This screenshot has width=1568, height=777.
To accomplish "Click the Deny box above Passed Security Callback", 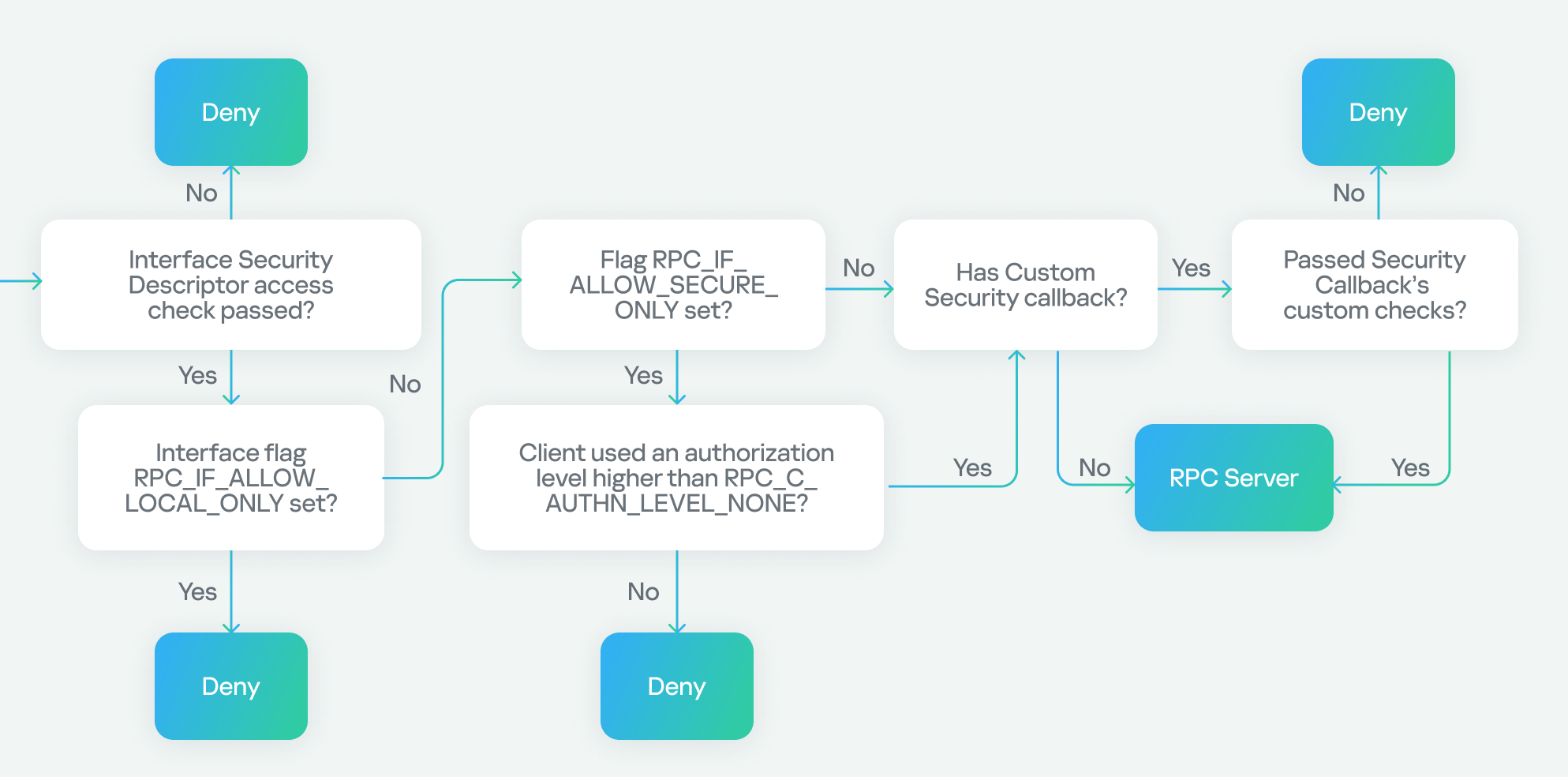I will click(x=1378, y=112).
